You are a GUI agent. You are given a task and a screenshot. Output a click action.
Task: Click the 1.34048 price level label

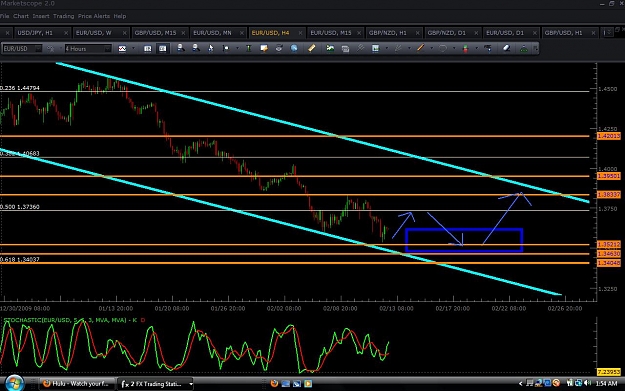pos(609,263)
